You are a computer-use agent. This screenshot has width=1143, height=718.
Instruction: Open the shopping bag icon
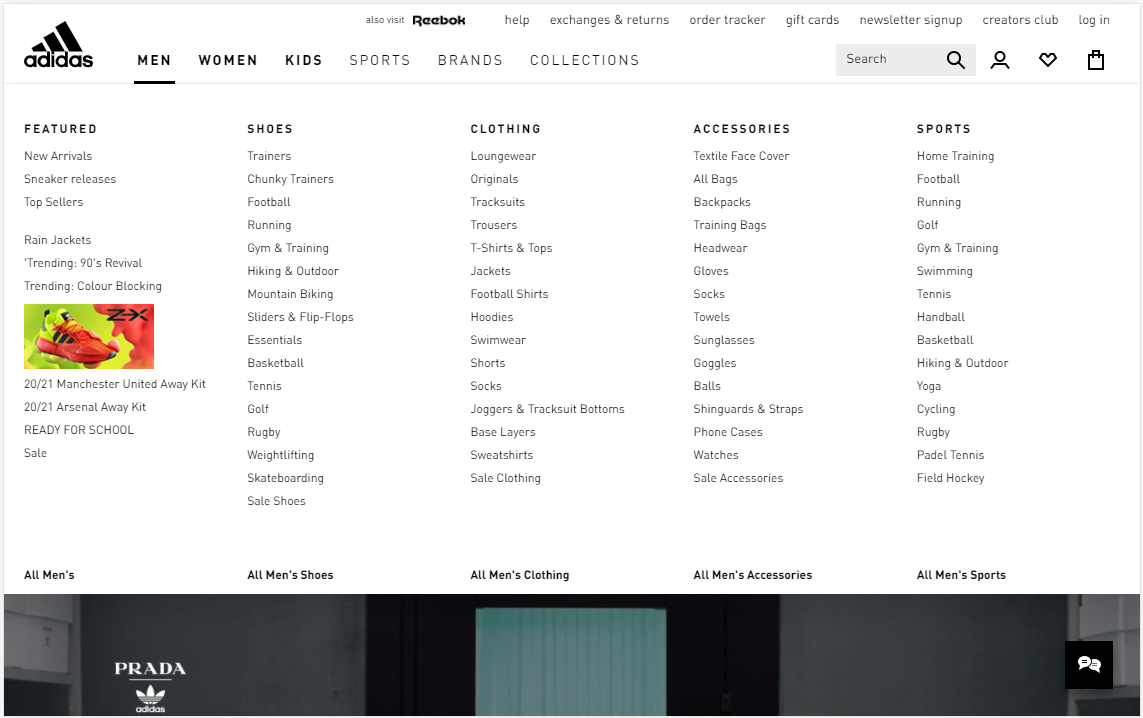coord(1096,60)
